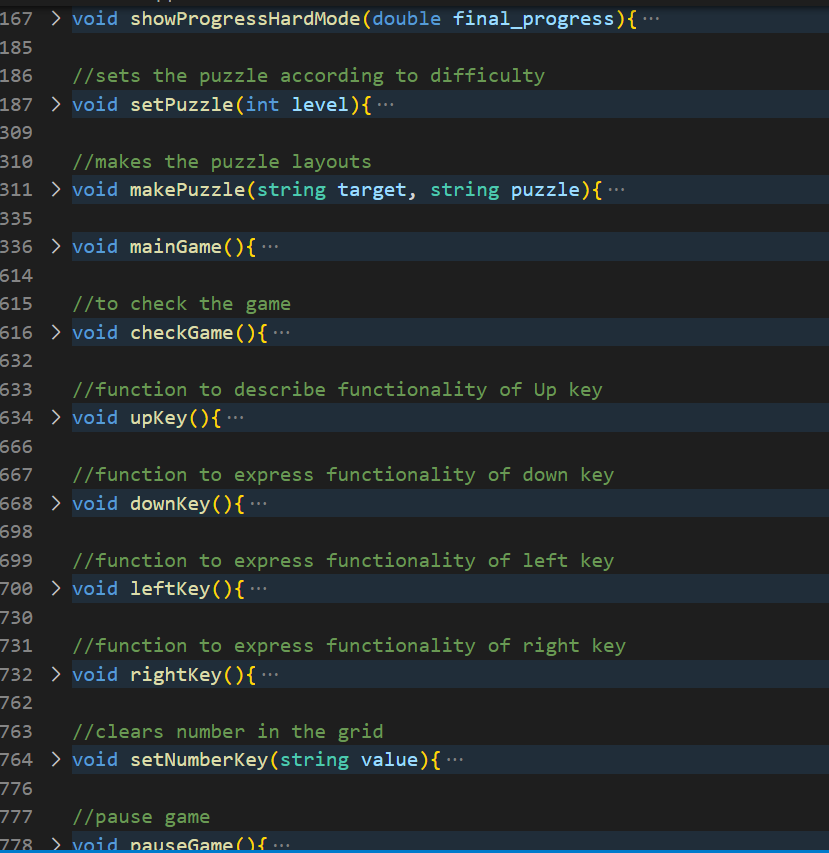The width and height of the screenshot is (829, 853).
Task: Click the collapsed code ellipsis on makePuzzle line
Action: [x=618, y=190]
